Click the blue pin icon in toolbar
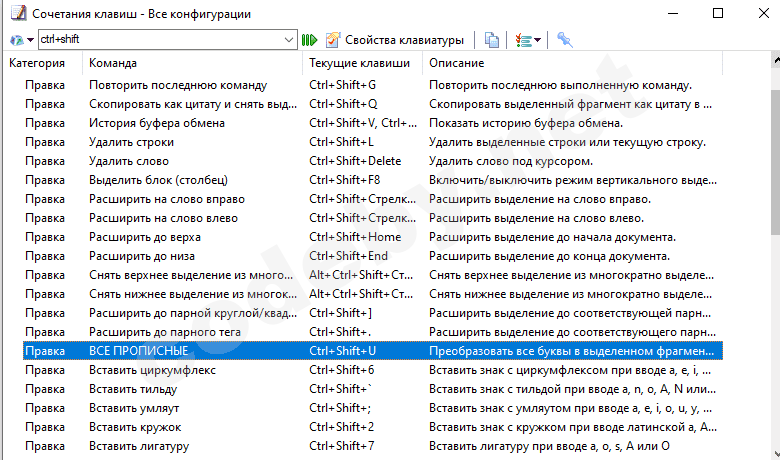The width and height of the screenshot is (780, 460). pyautogui.click(x=566, y=40)
